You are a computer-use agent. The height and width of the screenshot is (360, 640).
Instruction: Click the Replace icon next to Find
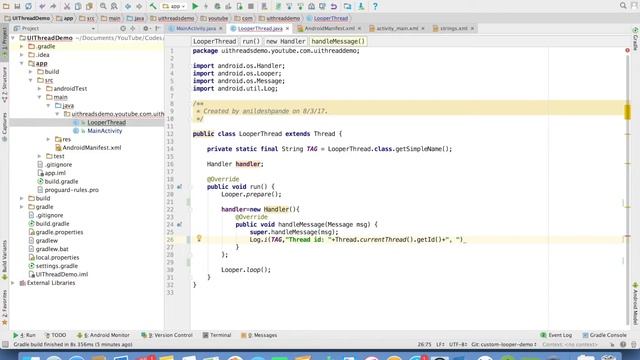click(x=114, y=6)
